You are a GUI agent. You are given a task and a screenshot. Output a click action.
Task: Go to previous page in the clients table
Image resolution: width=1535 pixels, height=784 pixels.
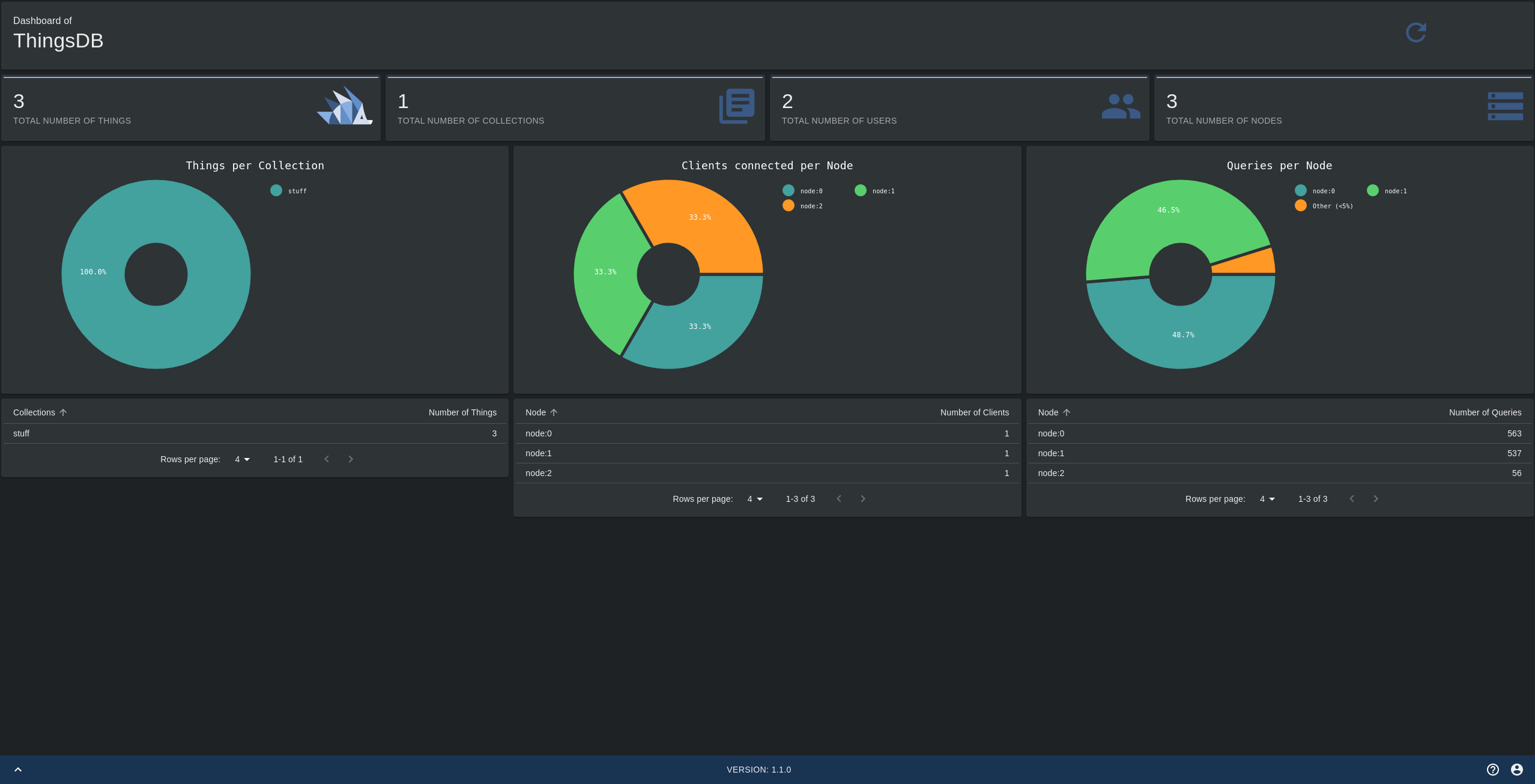(x=839, y=499)
